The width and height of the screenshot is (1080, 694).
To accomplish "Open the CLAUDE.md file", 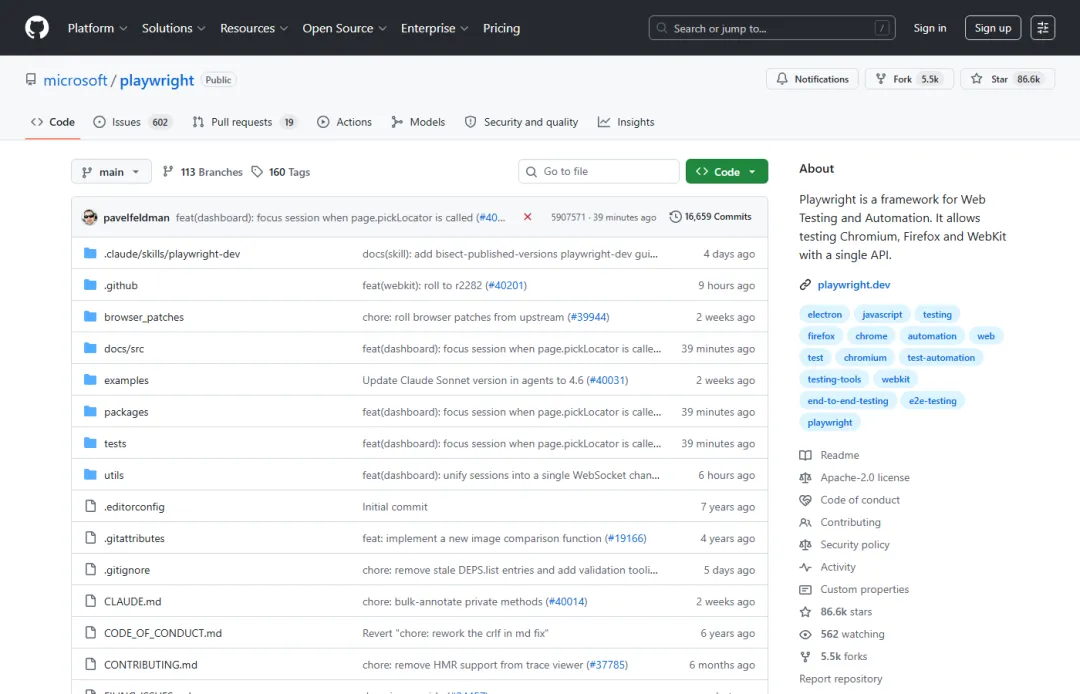I will pyautogui.click(x=132, y=602).
